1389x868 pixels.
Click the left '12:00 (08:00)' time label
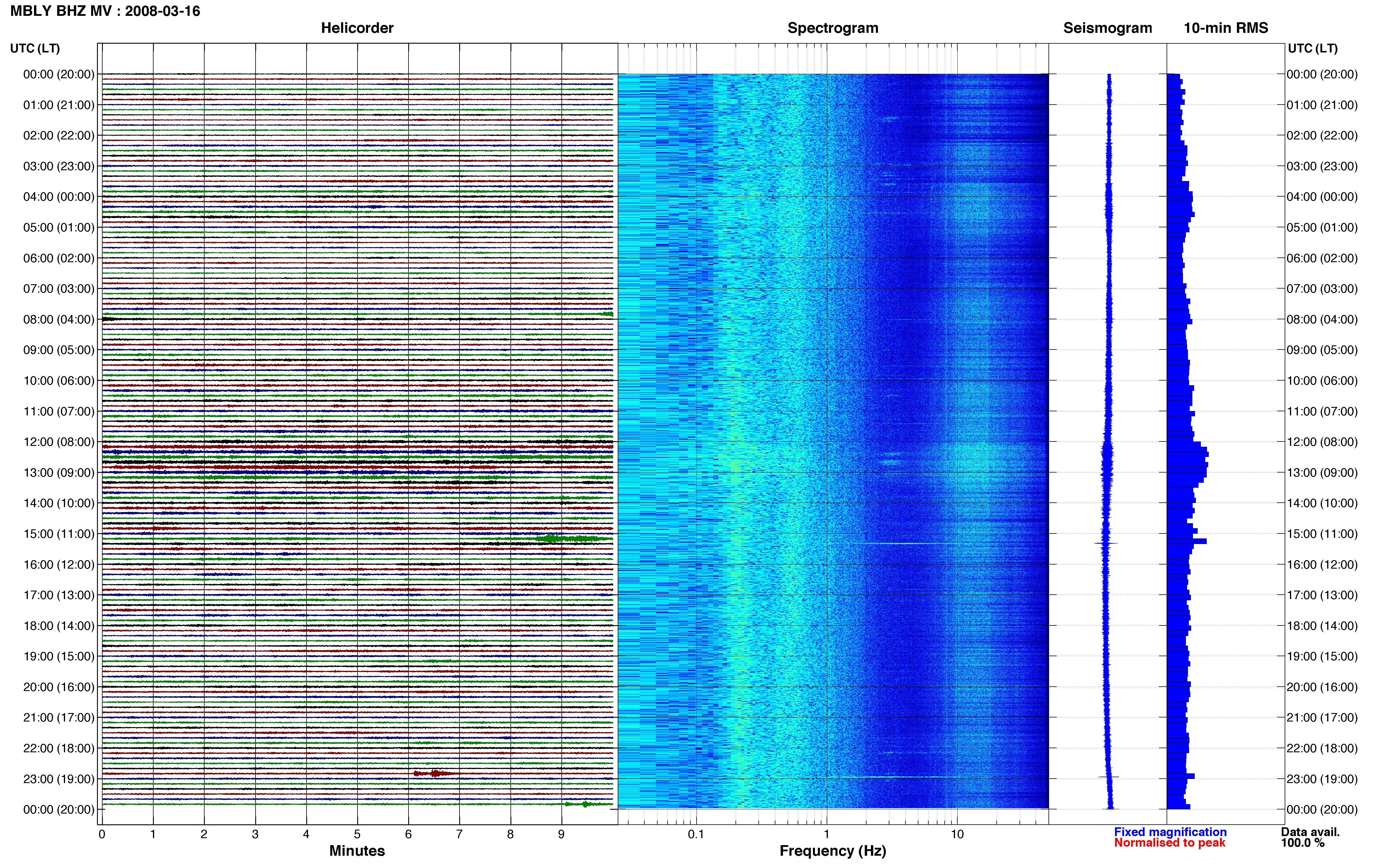tap(59, 441)
